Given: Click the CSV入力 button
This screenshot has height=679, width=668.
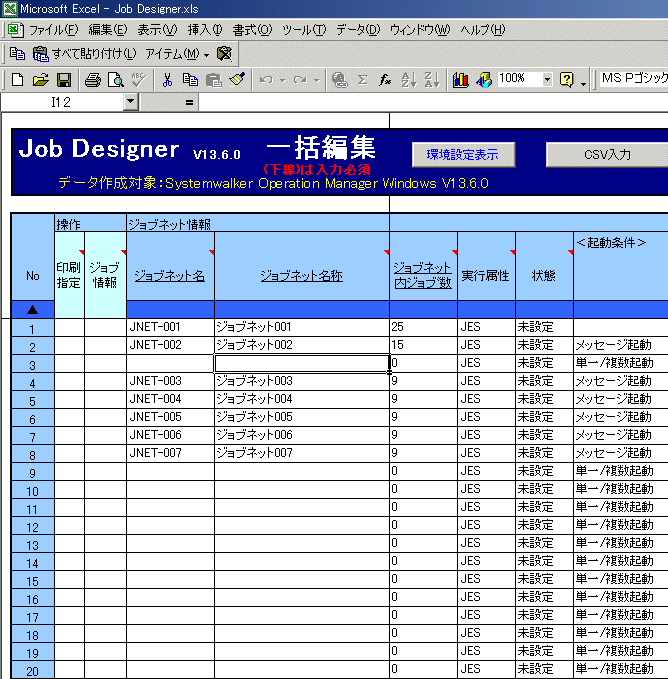Looking at the screenshot, I should [607, 155].
